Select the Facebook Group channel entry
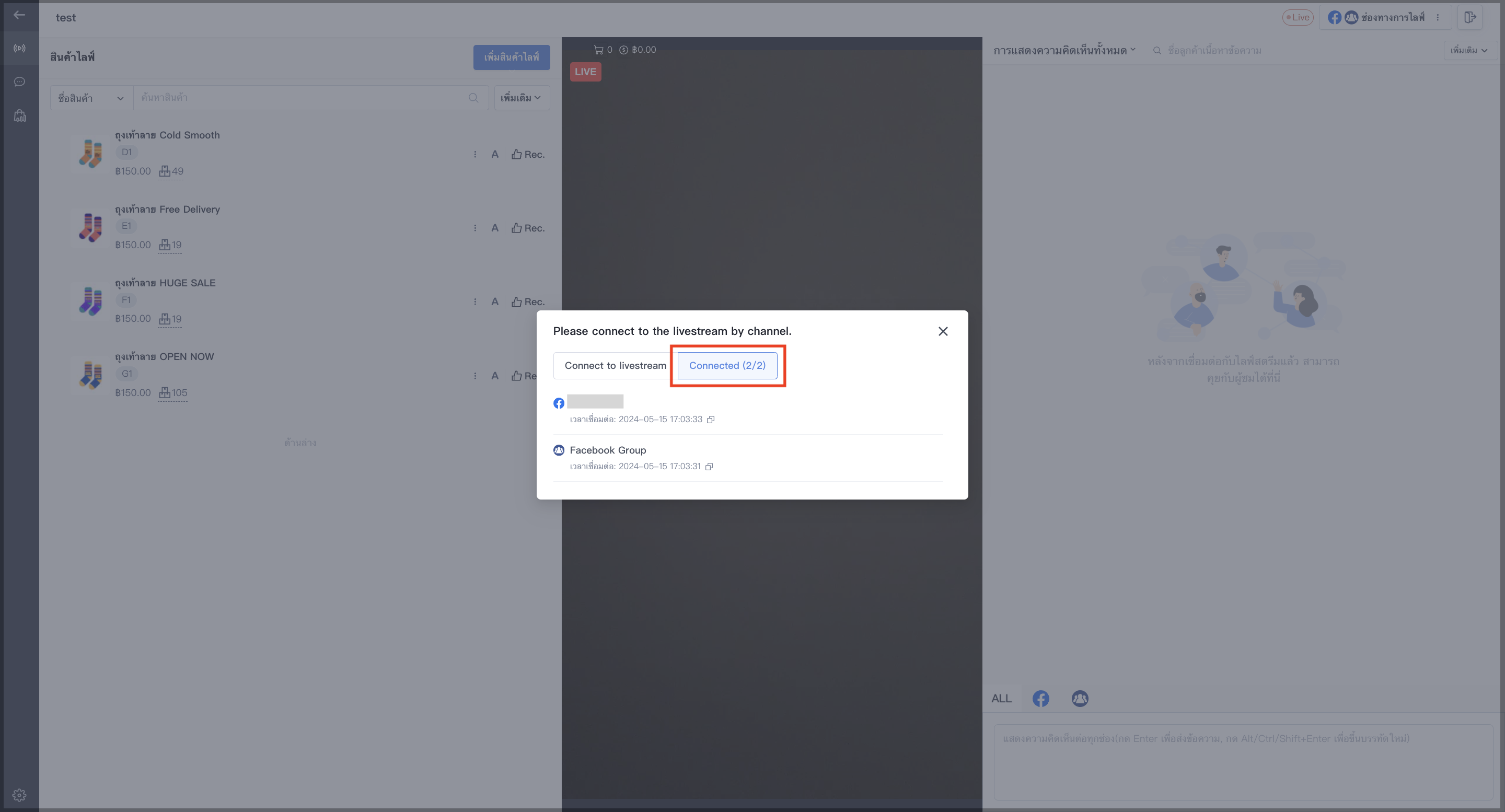 [748, 458]
